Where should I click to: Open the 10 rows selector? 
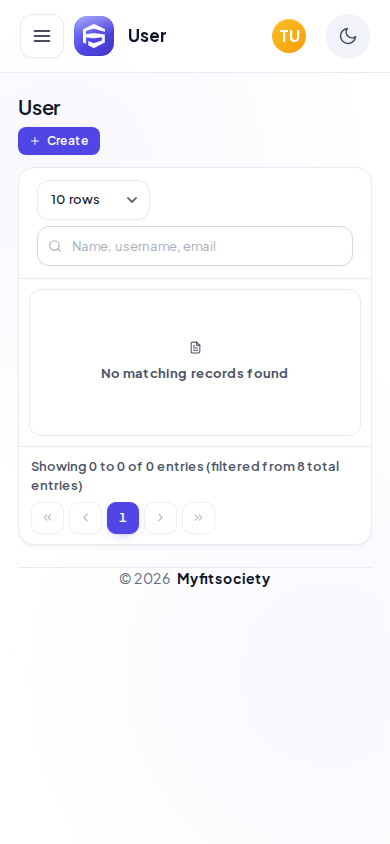pos(94,200)
